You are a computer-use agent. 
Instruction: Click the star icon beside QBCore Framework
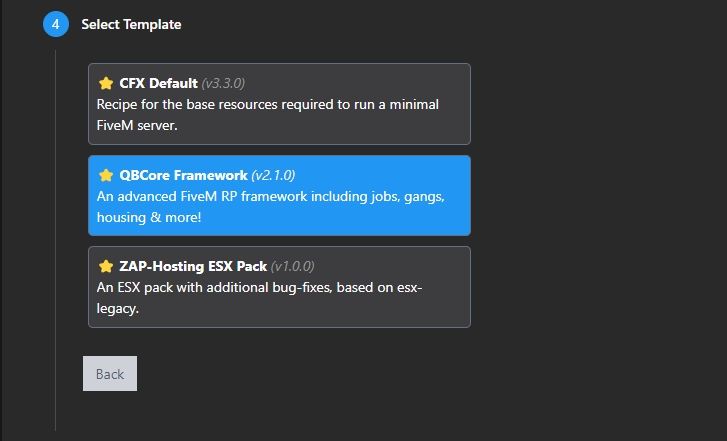pyautogui.click(x=105, y=175)
